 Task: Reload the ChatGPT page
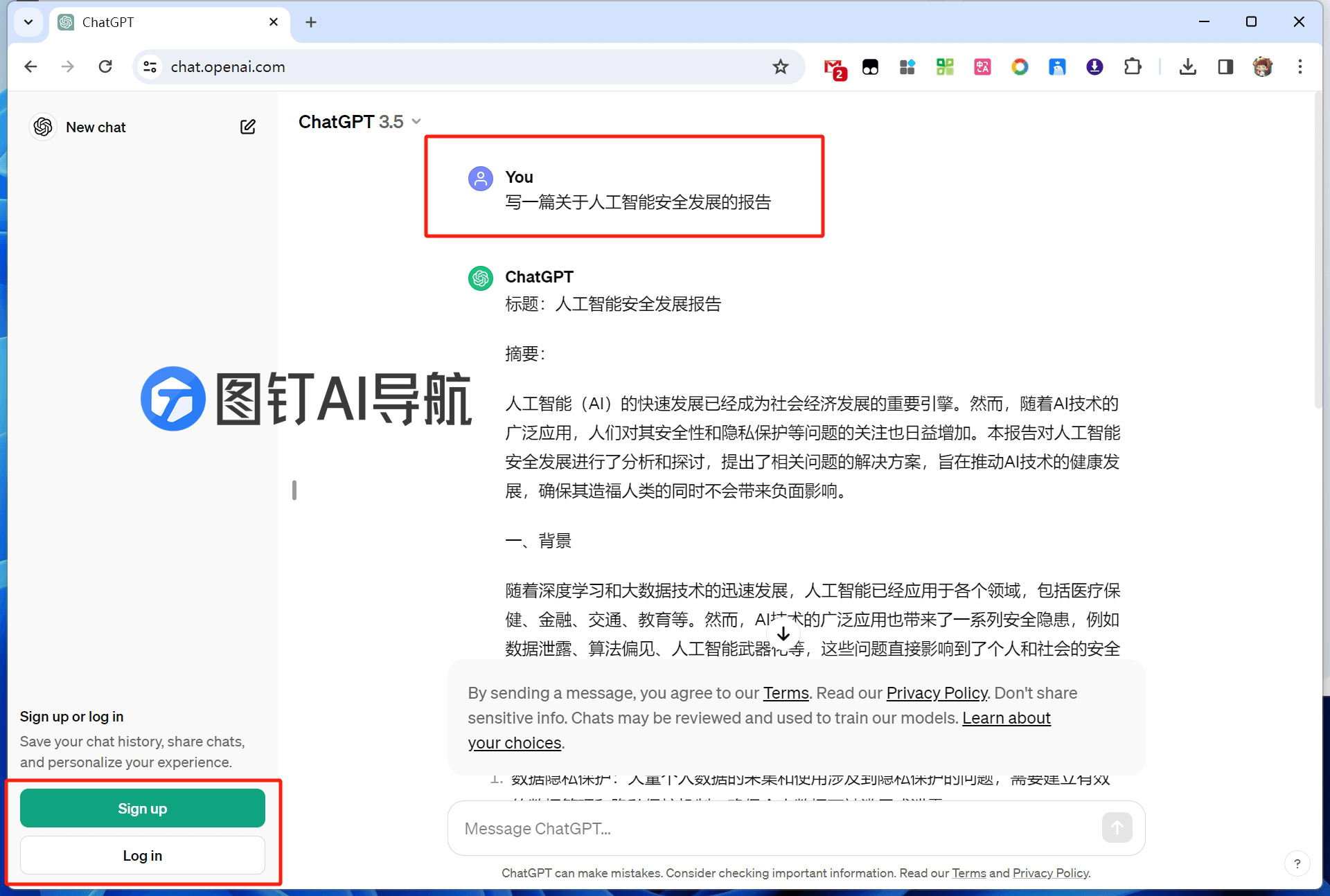coord(105,66)
